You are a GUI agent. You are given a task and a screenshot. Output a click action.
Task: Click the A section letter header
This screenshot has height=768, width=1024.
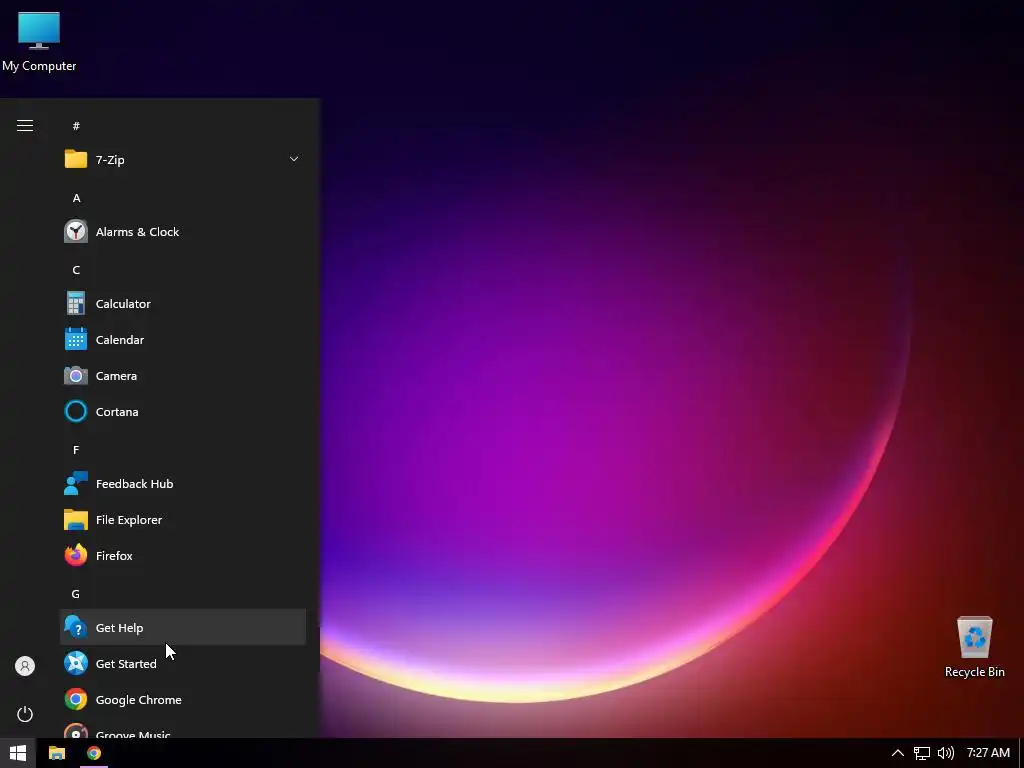[76, 198]
